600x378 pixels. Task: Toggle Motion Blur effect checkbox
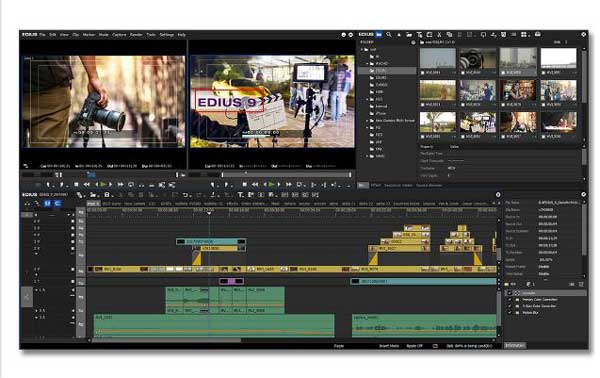(509, 313)
